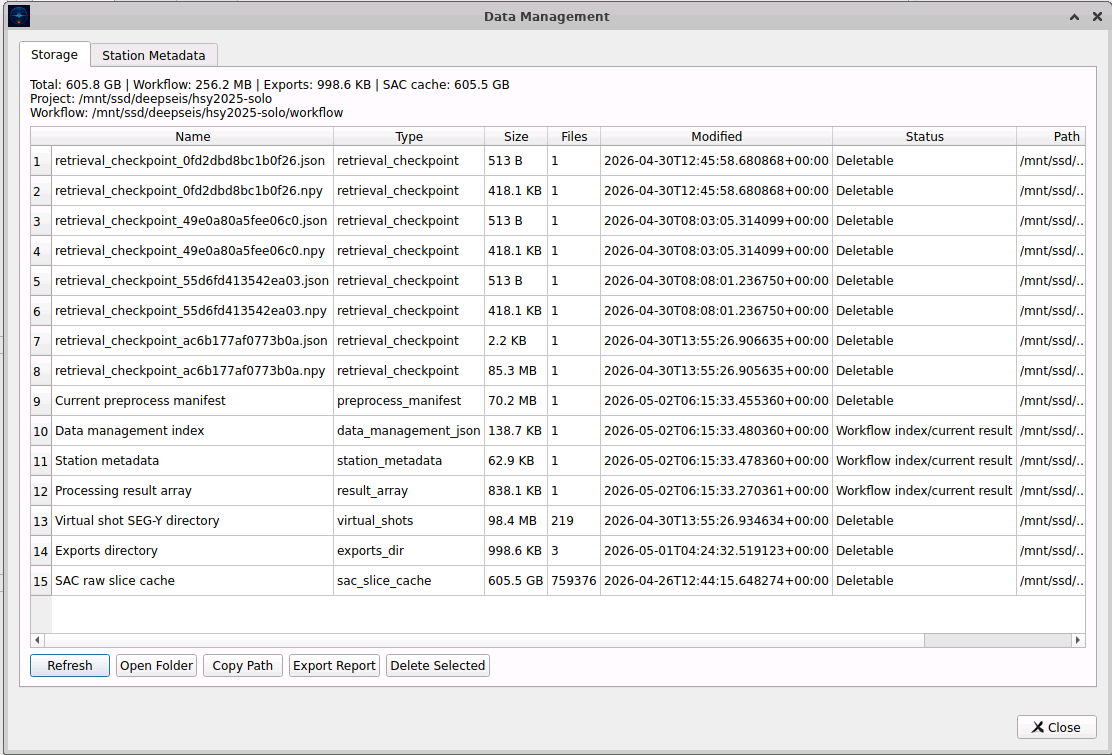Click the Export Report button

pyautogui.click(x=334, y=666)
